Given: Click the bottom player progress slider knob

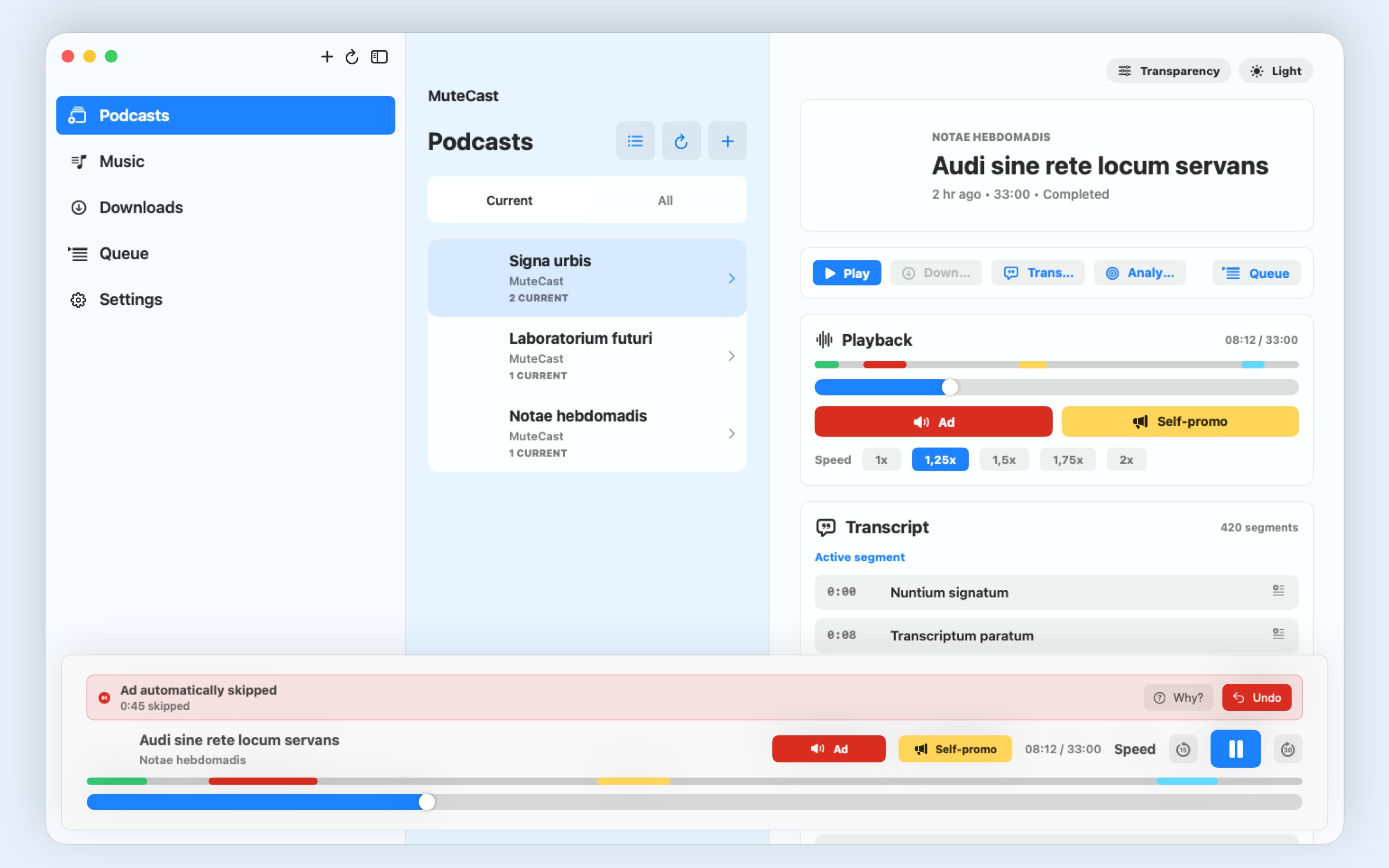Looking at the screenshot, I should coord(426,802).
